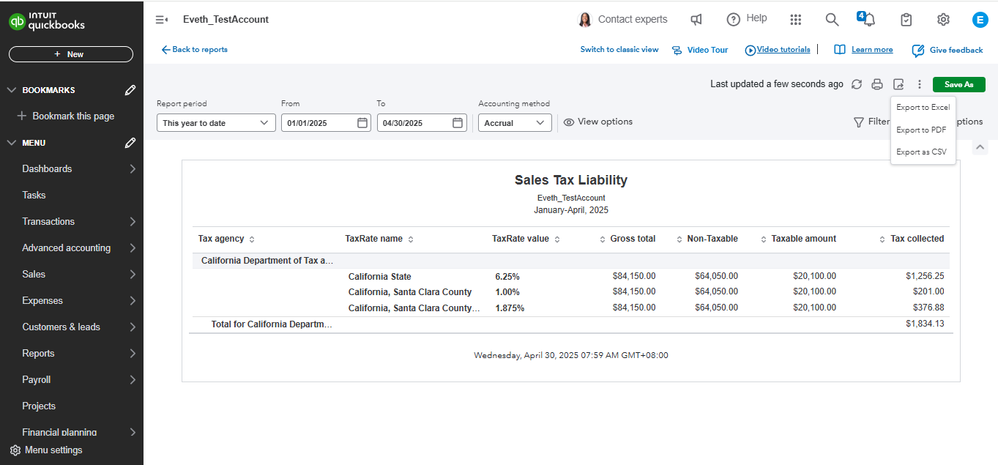The height and width of the screenshot is (465, 998).
Task: Click To date field 04/30/2025
Action: pos(421,123)
